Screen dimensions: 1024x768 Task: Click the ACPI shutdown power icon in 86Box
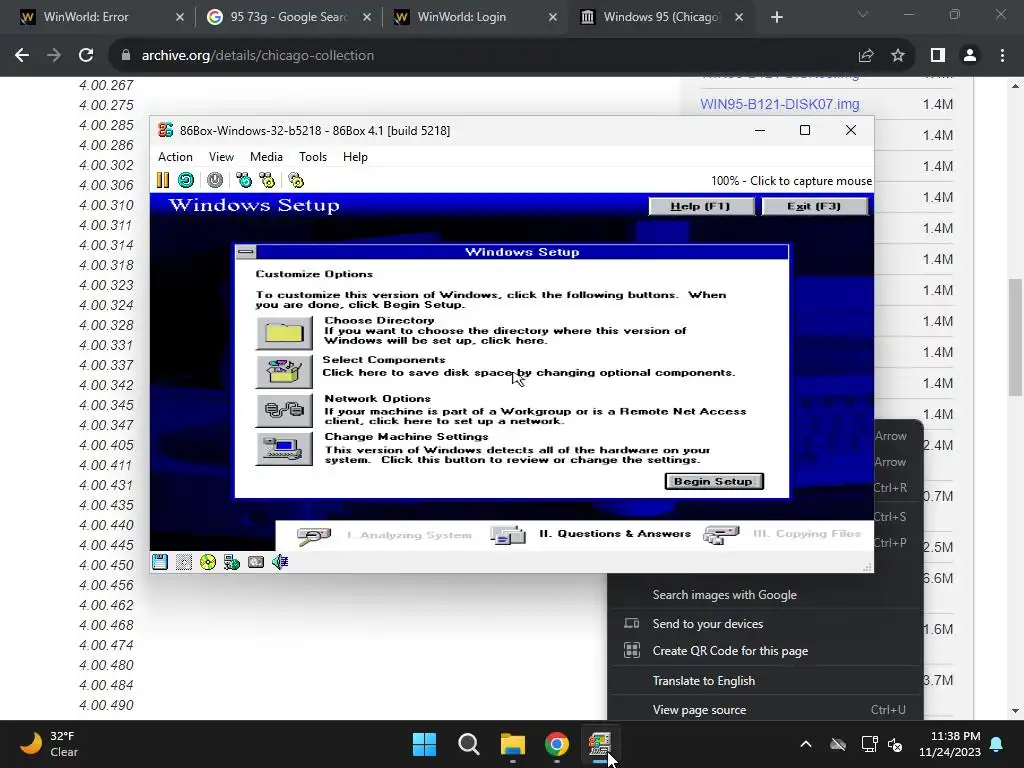215,180
